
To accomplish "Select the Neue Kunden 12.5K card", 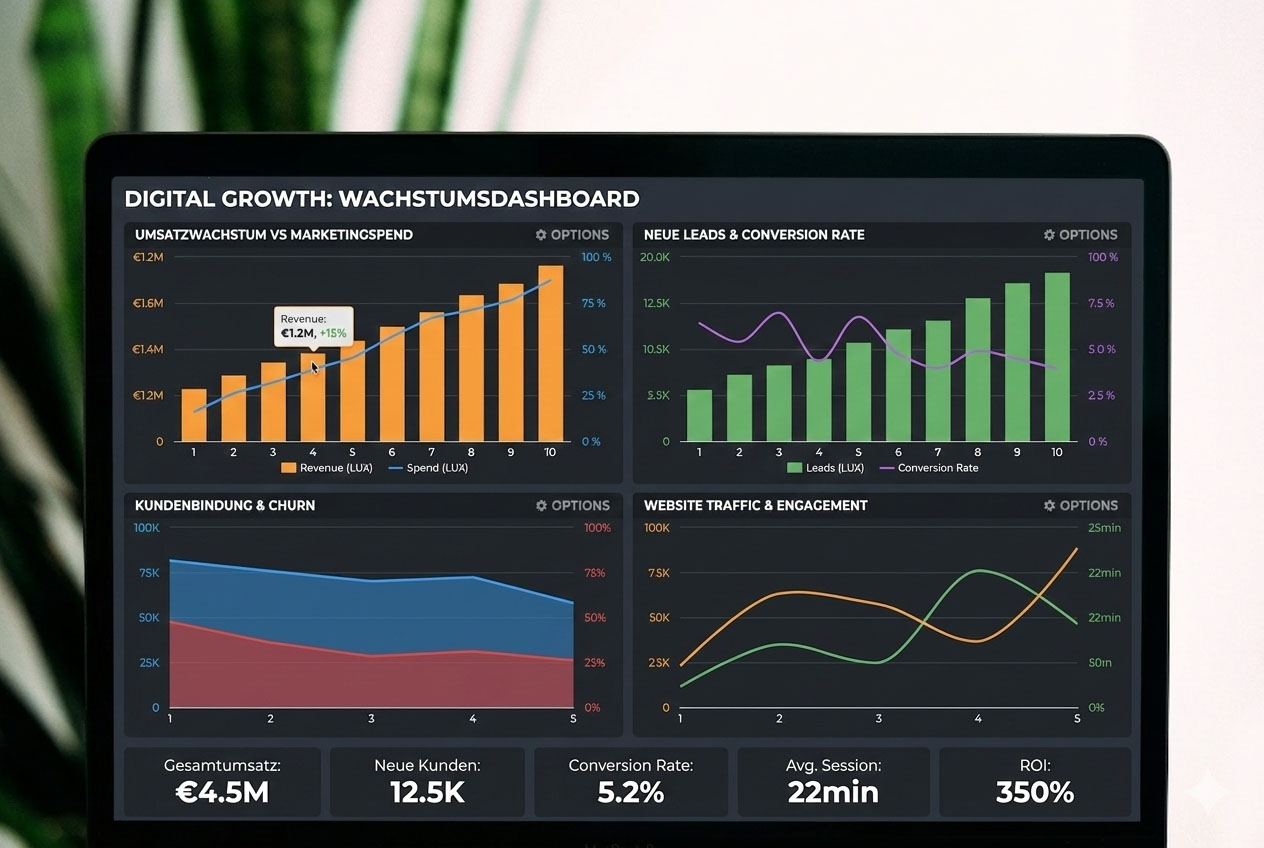I will [x=427, y=782].
